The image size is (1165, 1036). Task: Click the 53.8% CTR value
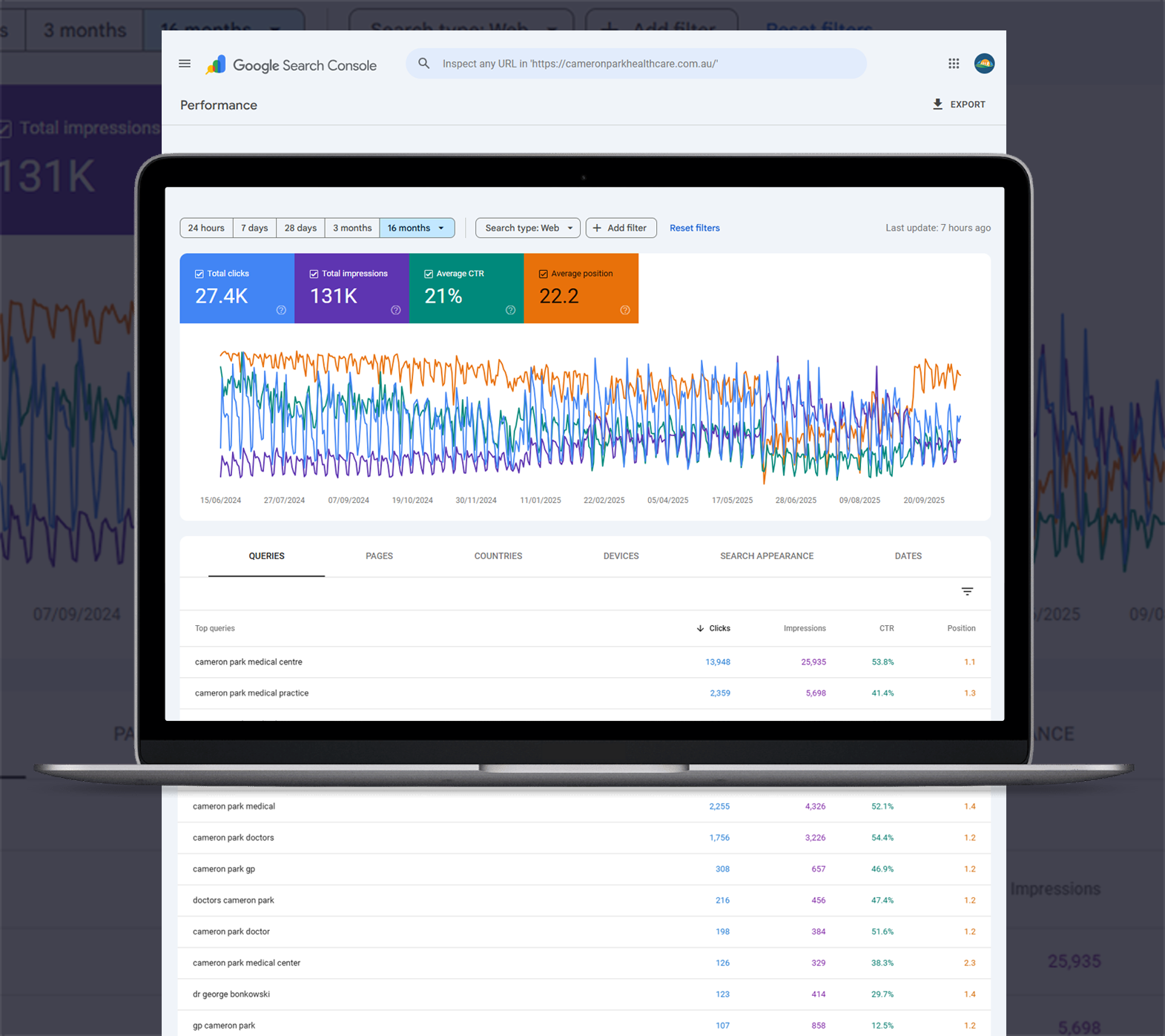[x=882, y=662]
